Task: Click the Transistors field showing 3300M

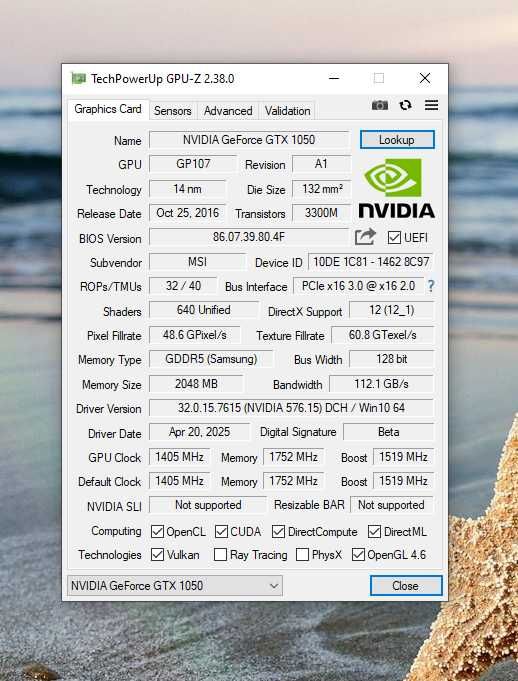Action: point(321,213)
